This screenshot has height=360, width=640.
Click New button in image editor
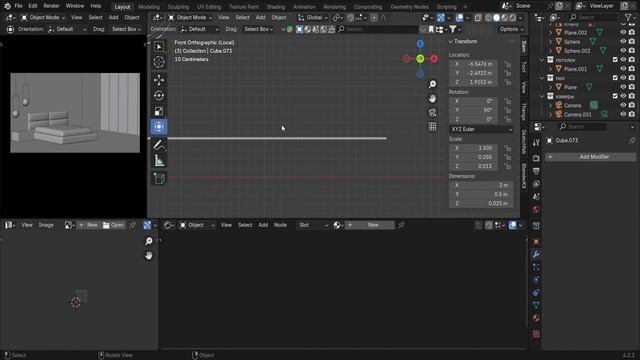point(88,225)
